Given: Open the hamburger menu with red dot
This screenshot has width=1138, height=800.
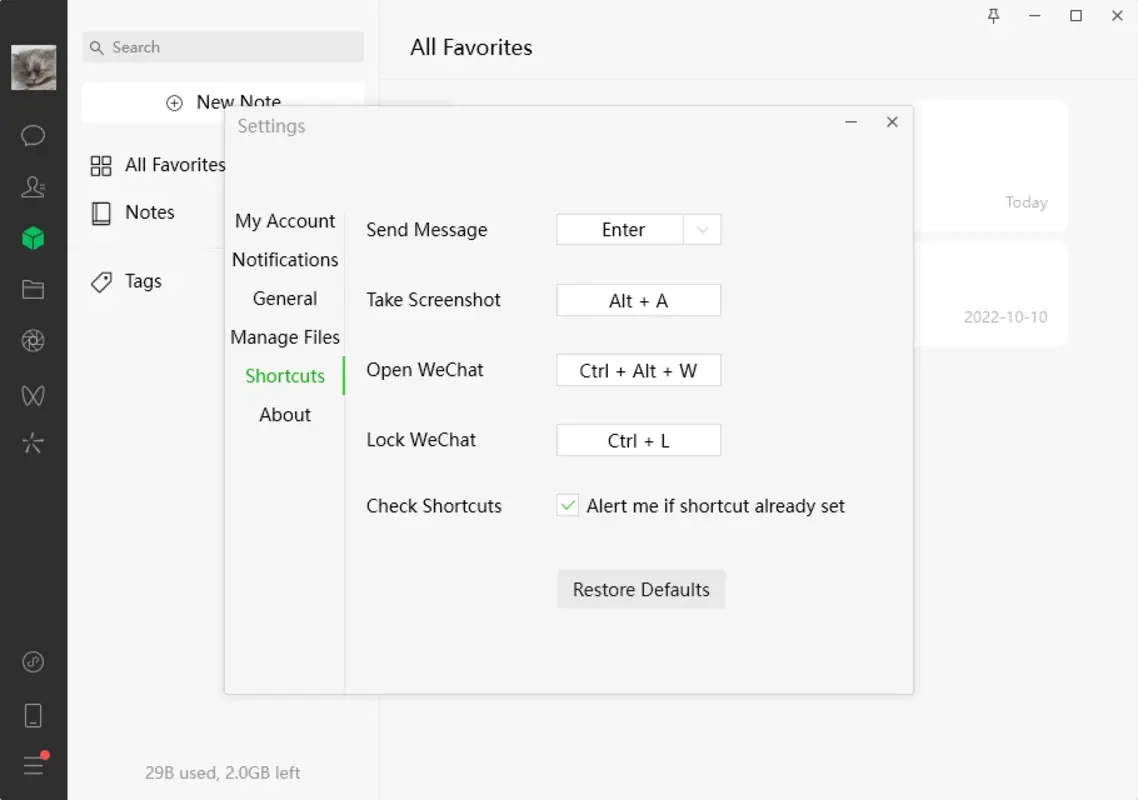Looking at the screenshot, I should [x=33, y=766].
